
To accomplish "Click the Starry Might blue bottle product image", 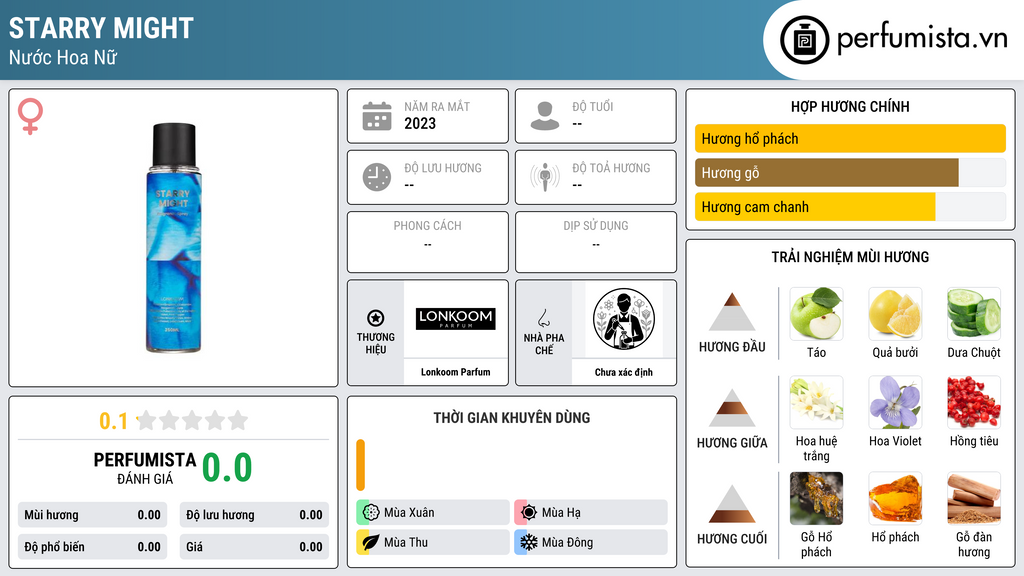I will click(173, 238).
